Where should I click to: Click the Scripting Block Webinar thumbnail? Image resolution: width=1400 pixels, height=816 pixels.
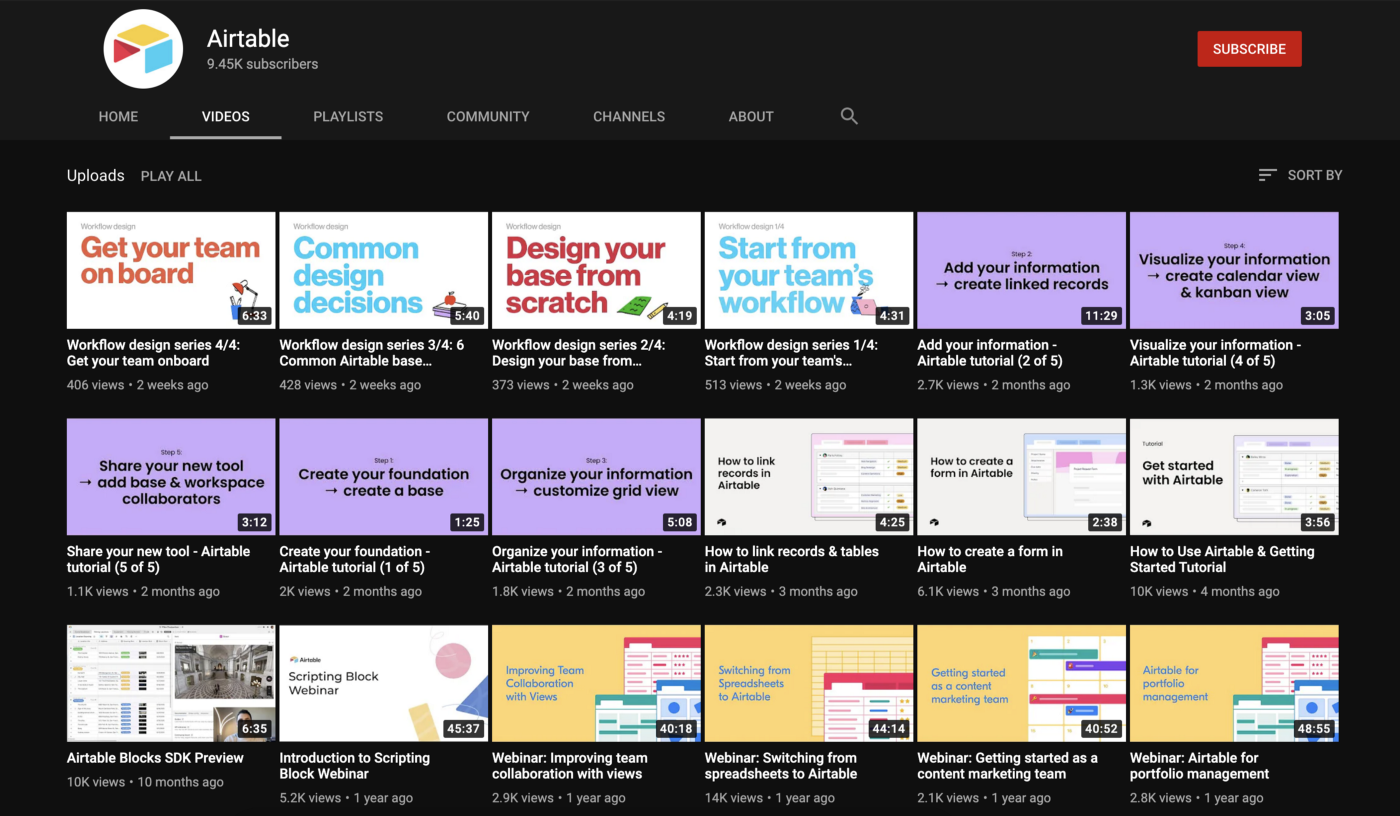[x=383, y=683]
